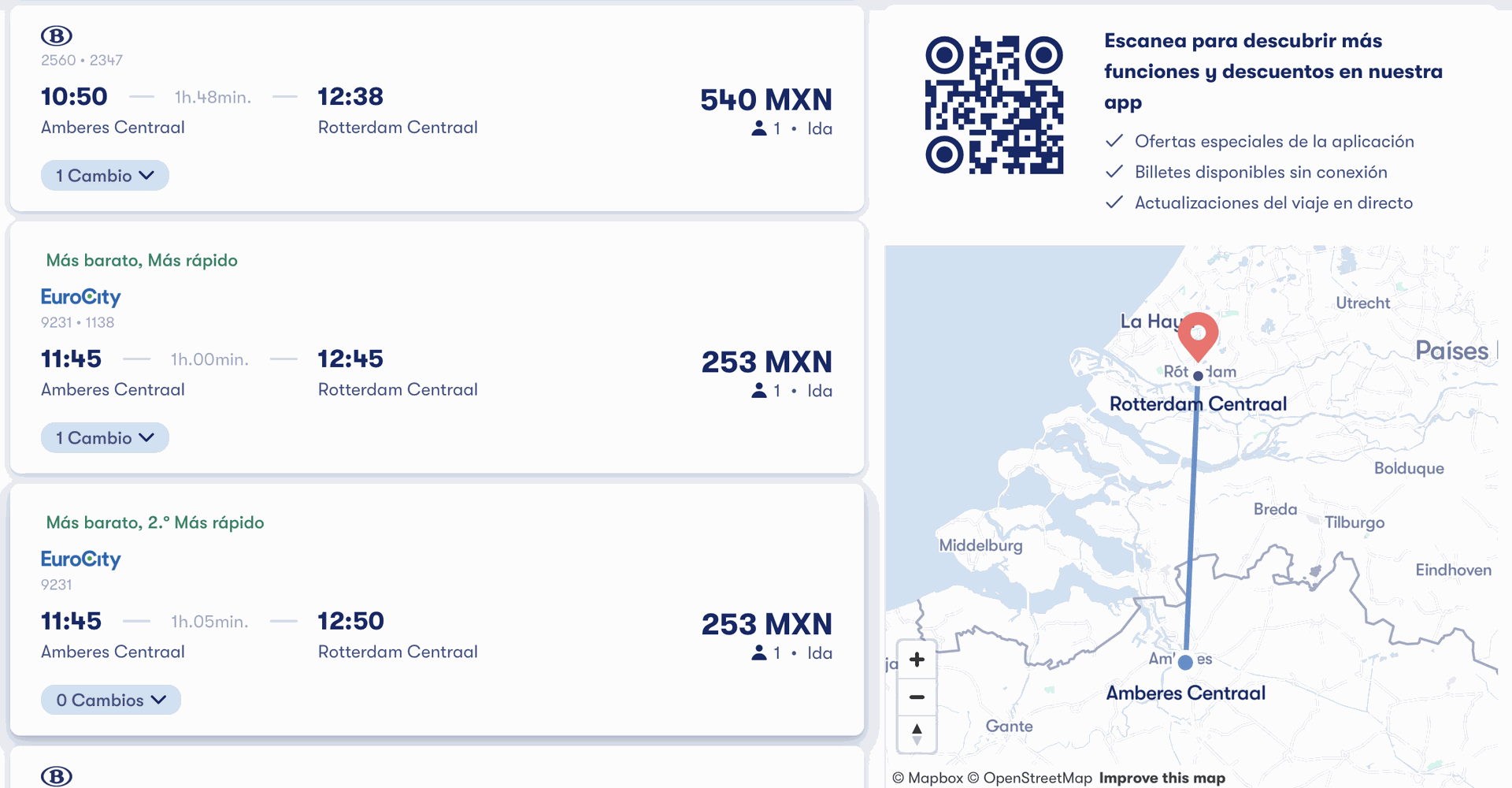The height and width of the screenshot is (788, 1512).
Task: Open the Mapbox attribution link
Action: [x=928, y=779]
